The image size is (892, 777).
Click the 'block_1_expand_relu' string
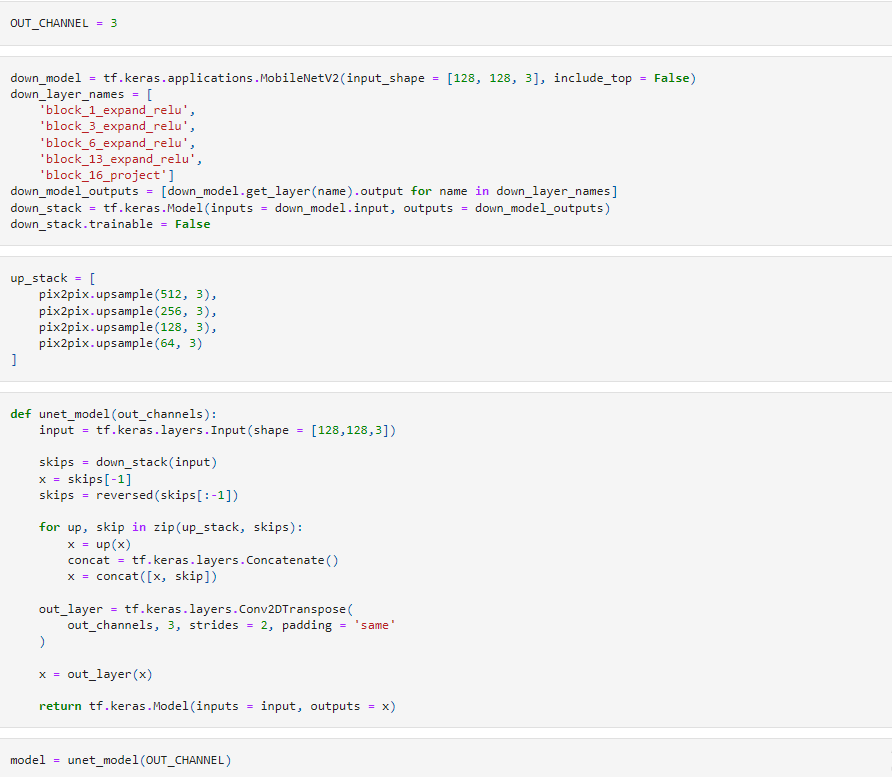118,110
